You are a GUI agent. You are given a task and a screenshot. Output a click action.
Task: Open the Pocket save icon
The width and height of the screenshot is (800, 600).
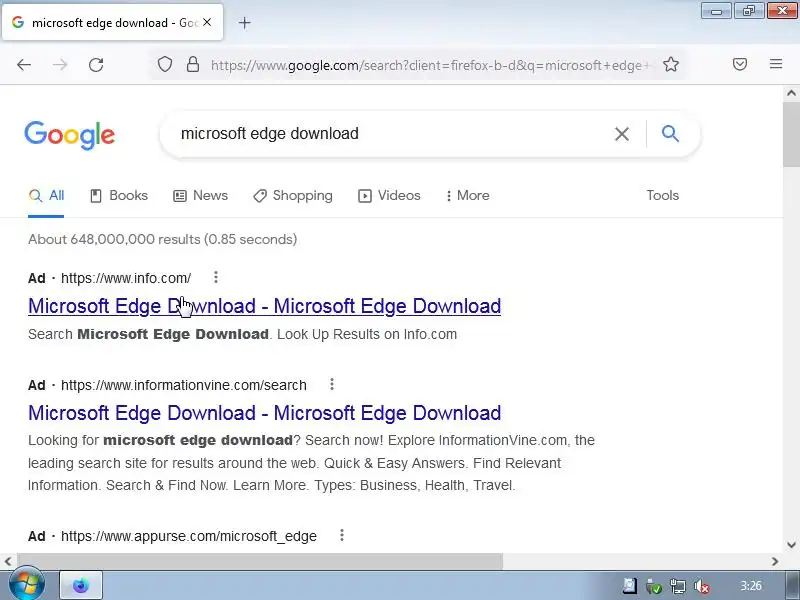[x=740, y=65]
